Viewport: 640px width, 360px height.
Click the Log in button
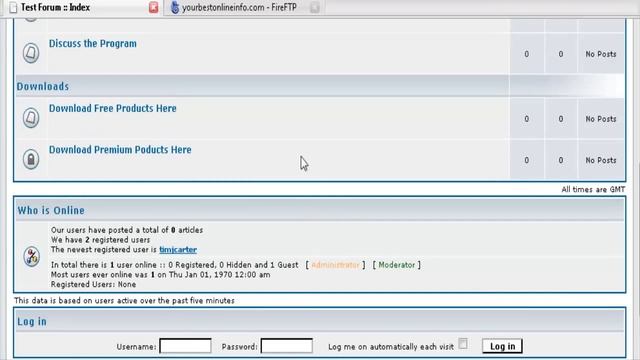click(502, 346)
